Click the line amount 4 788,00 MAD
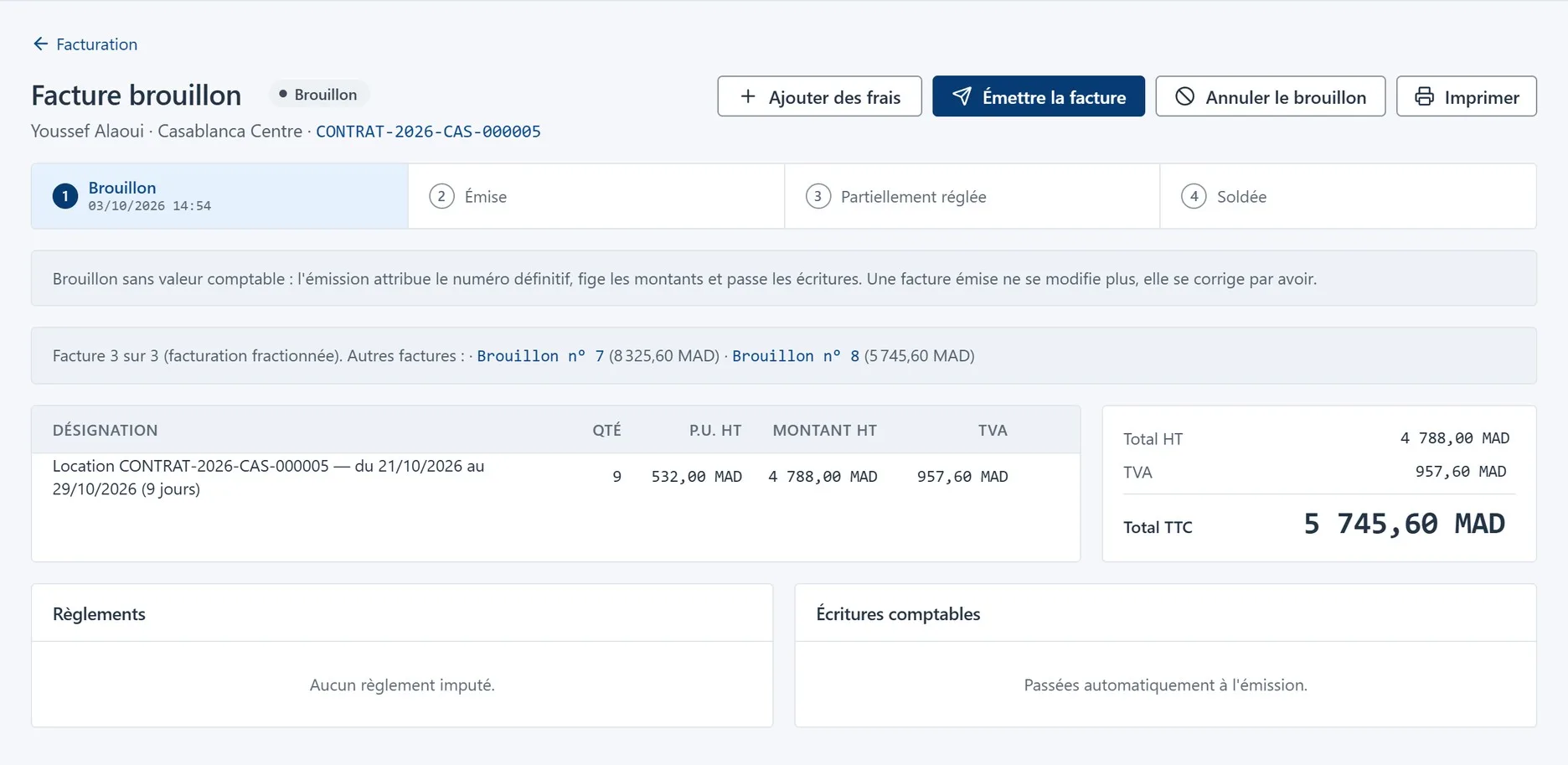The height and width of the screenshot is (765, 1568). tap(823, 477)
